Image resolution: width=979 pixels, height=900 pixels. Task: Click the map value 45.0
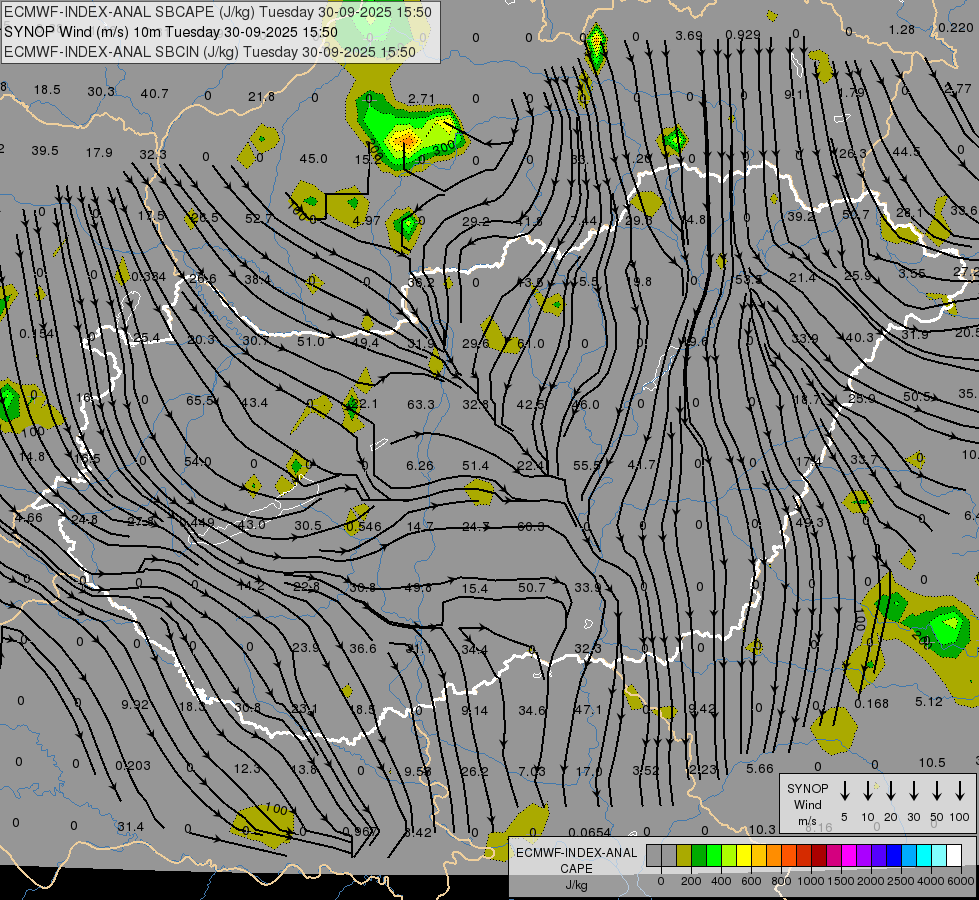click(x=313, y=159)
